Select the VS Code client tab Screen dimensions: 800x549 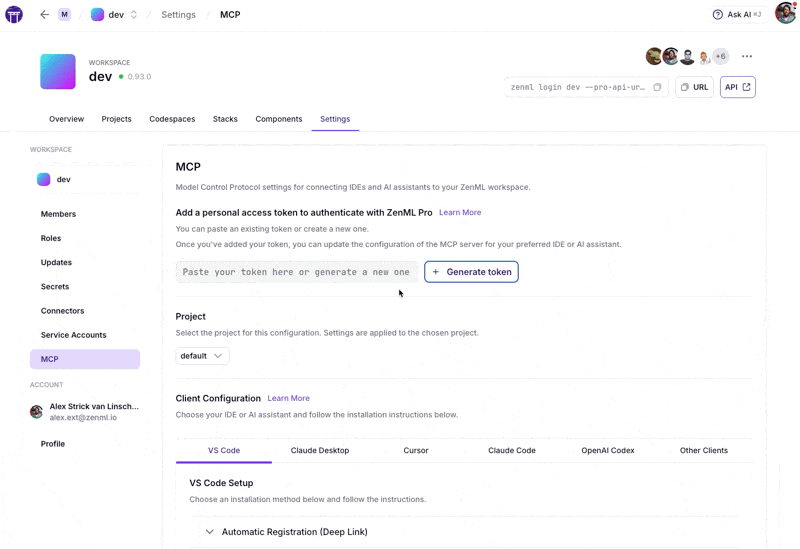pos(223,451)
